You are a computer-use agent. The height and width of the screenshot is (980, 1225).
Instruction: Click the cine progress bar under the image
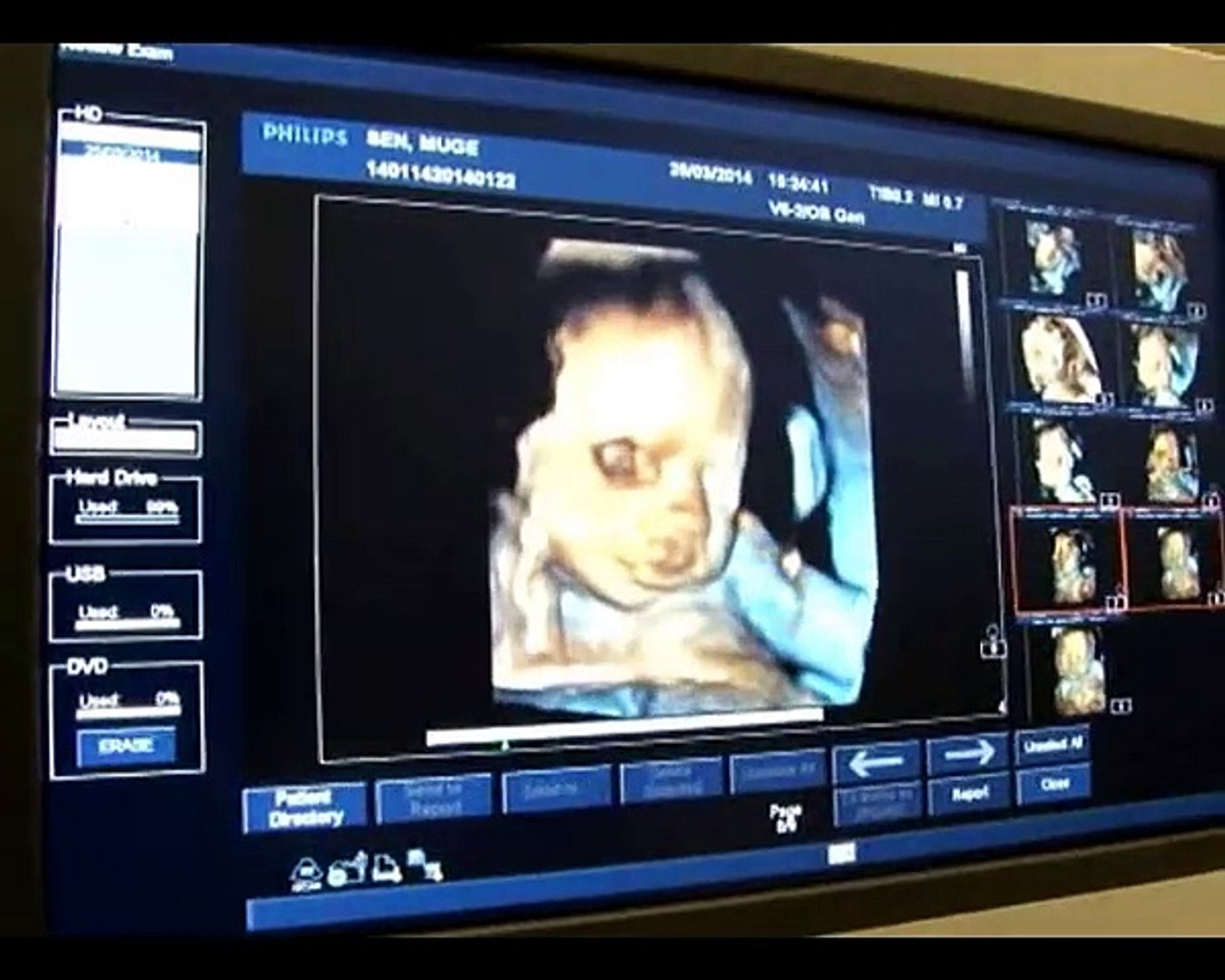pyautogui.click(x=624, y=730)
